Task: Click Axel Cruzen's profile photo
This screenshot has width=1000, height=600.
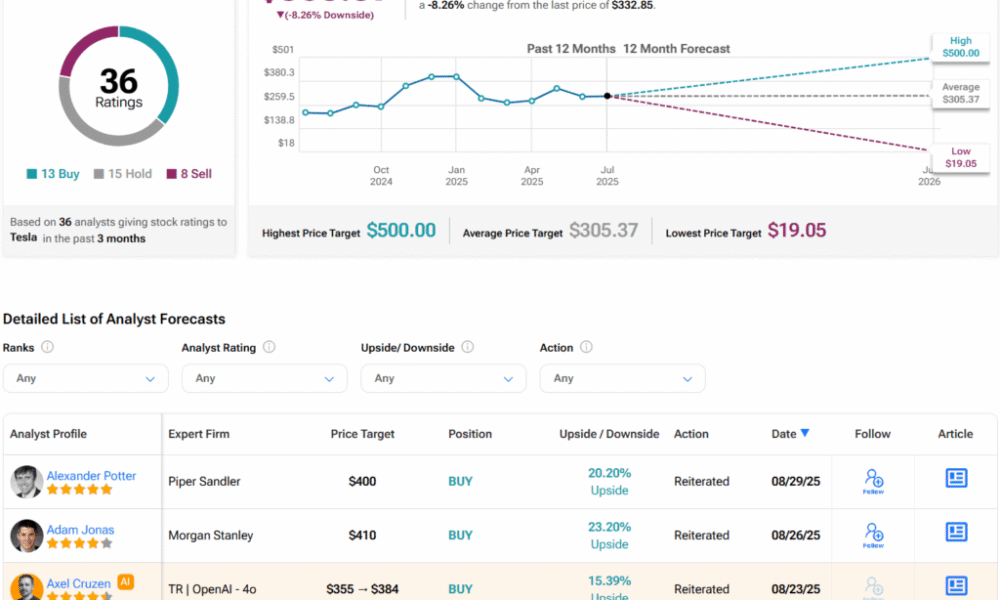Action: [x=26, y=587]
